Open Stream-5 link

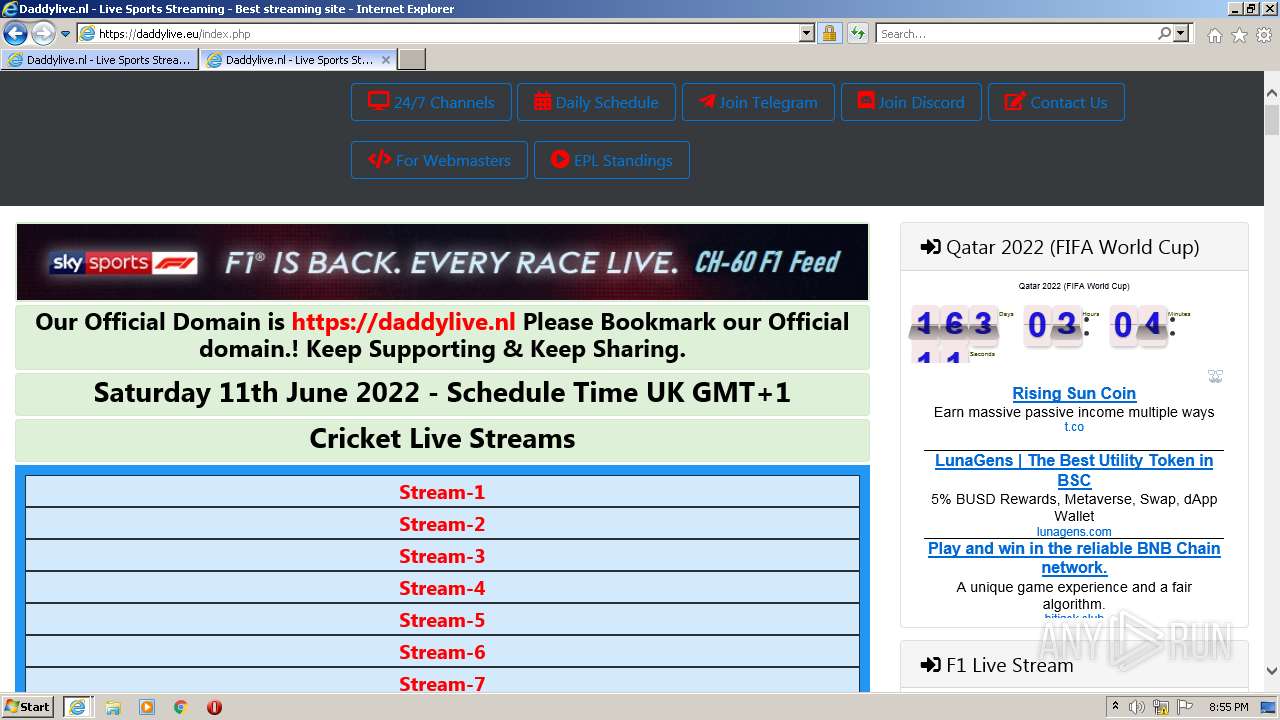(x=442, y=620)
